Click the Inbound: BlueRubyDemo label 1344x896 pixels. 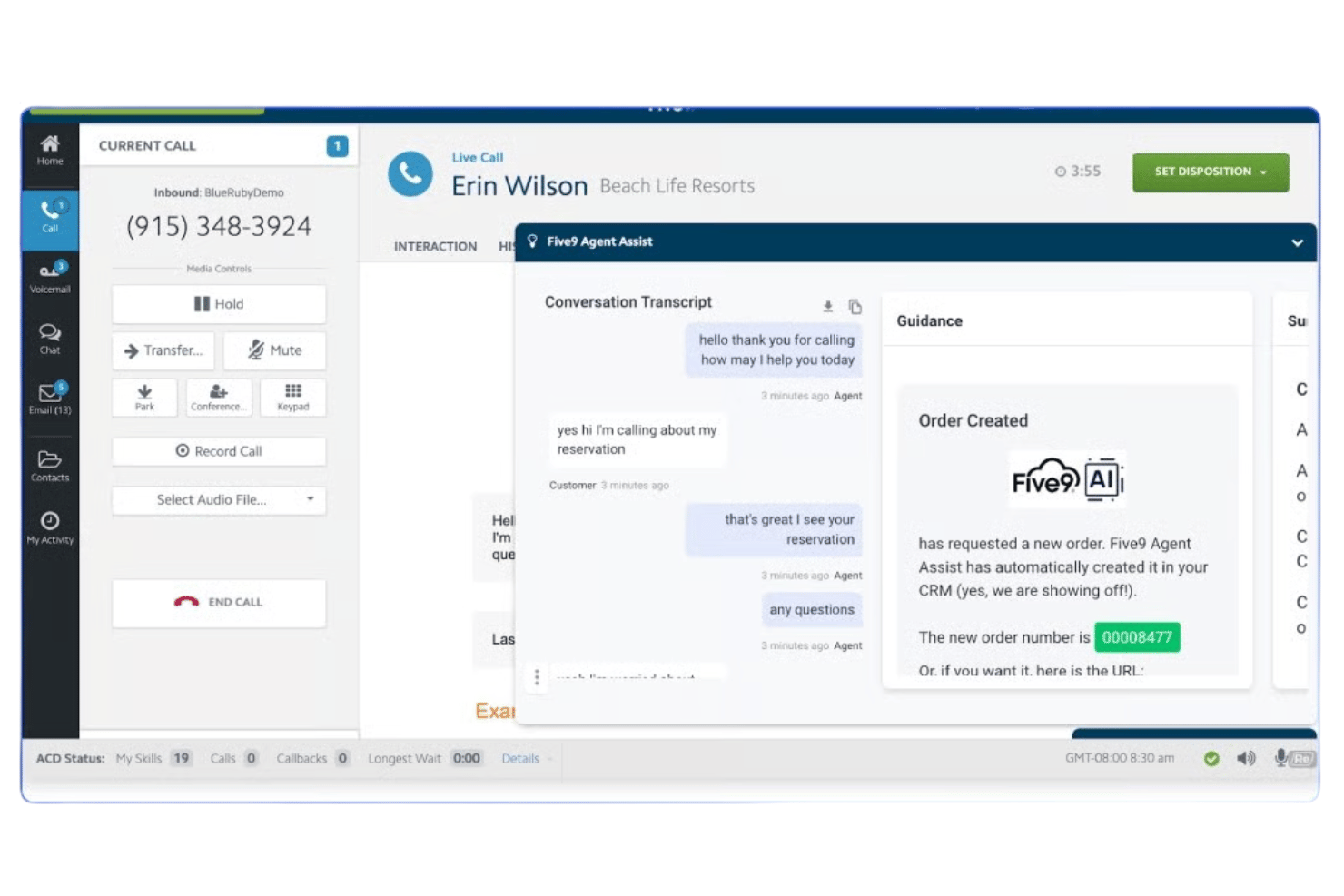[x=219, y=192]
